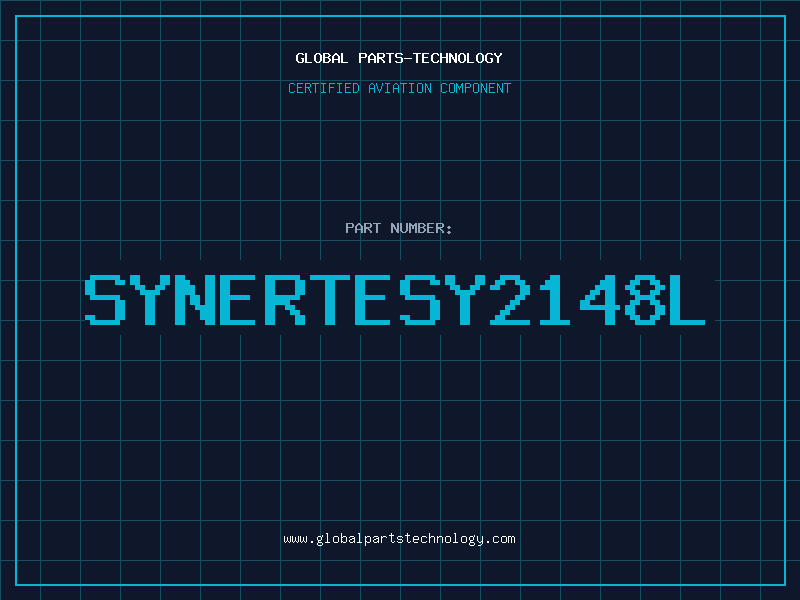Select the part number SYNERTESY2148L

395,300
